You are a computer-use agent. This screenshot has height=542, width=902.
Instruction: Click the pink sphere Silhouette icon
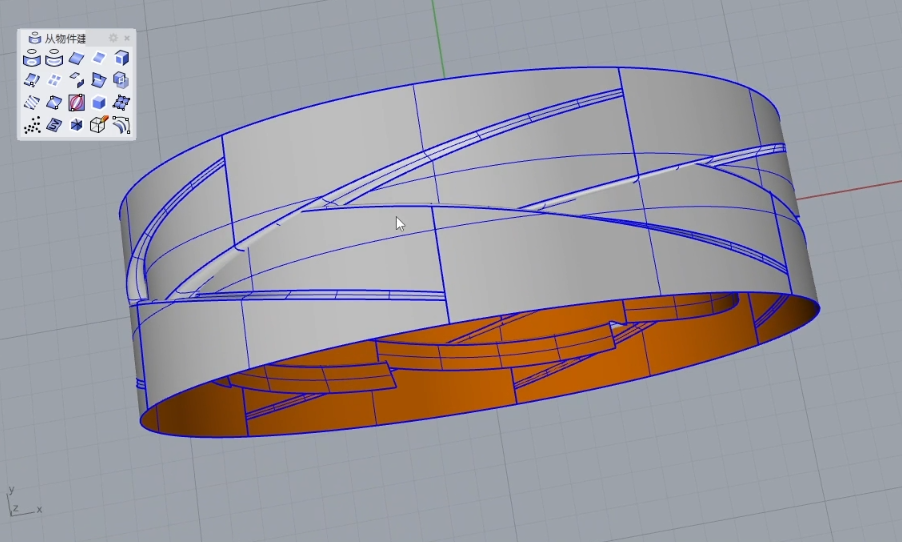click(x=77, y=103)
